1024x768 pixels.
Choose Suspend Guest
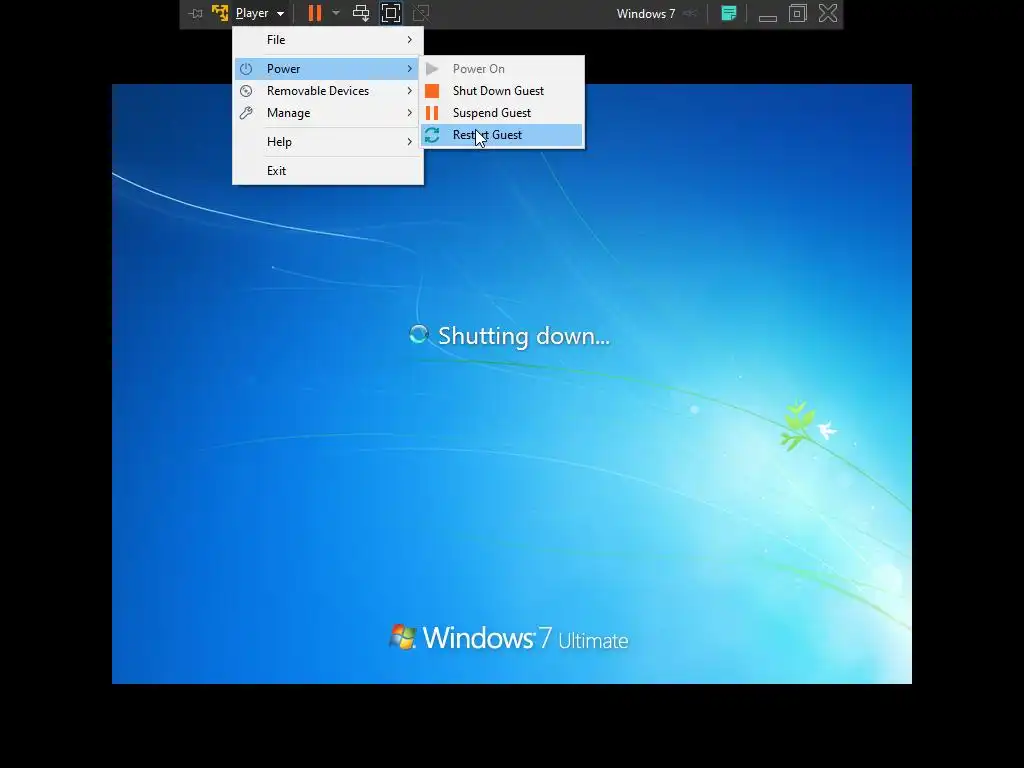coord(502,113)
